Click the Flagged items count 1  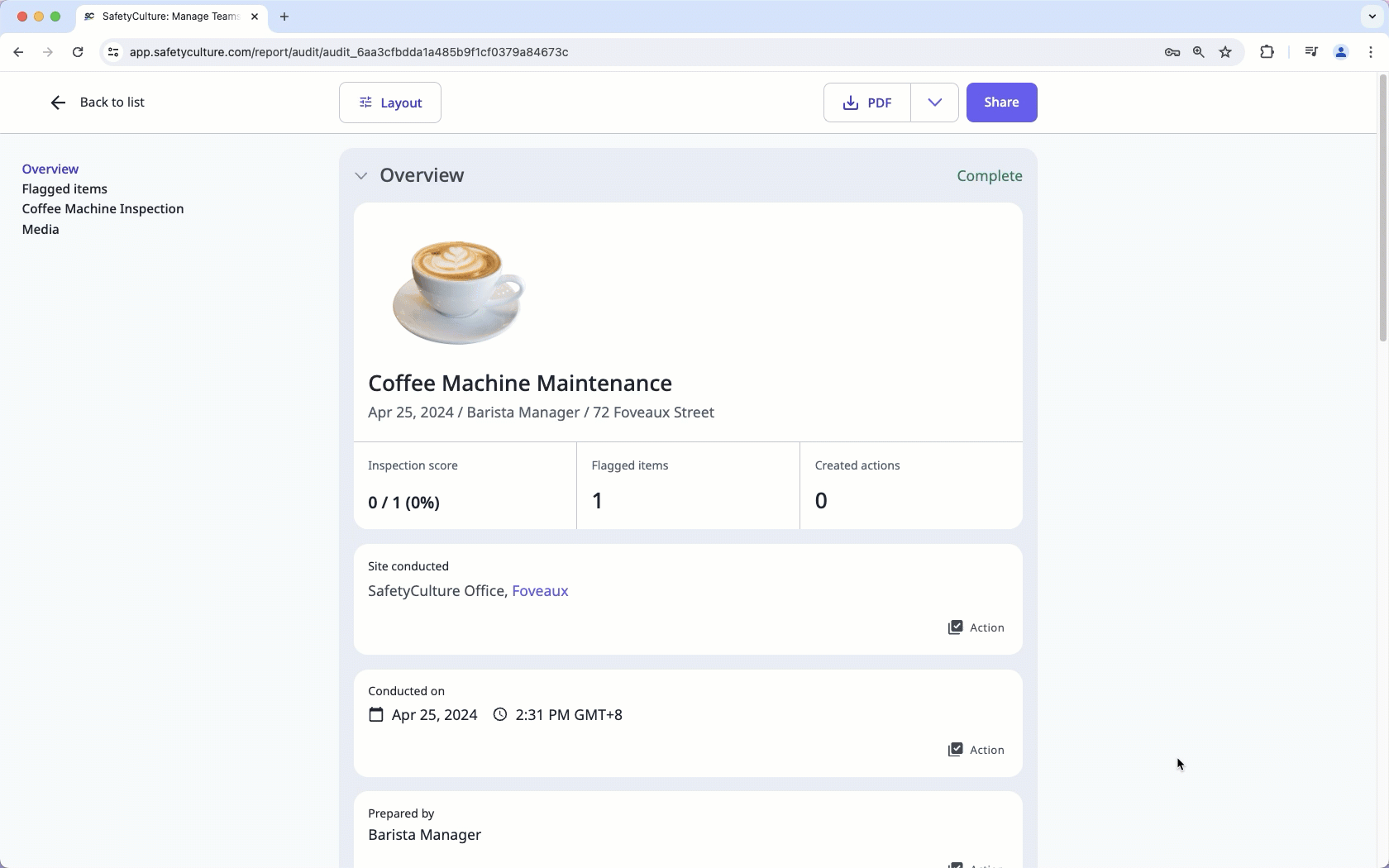coord(598,501)
